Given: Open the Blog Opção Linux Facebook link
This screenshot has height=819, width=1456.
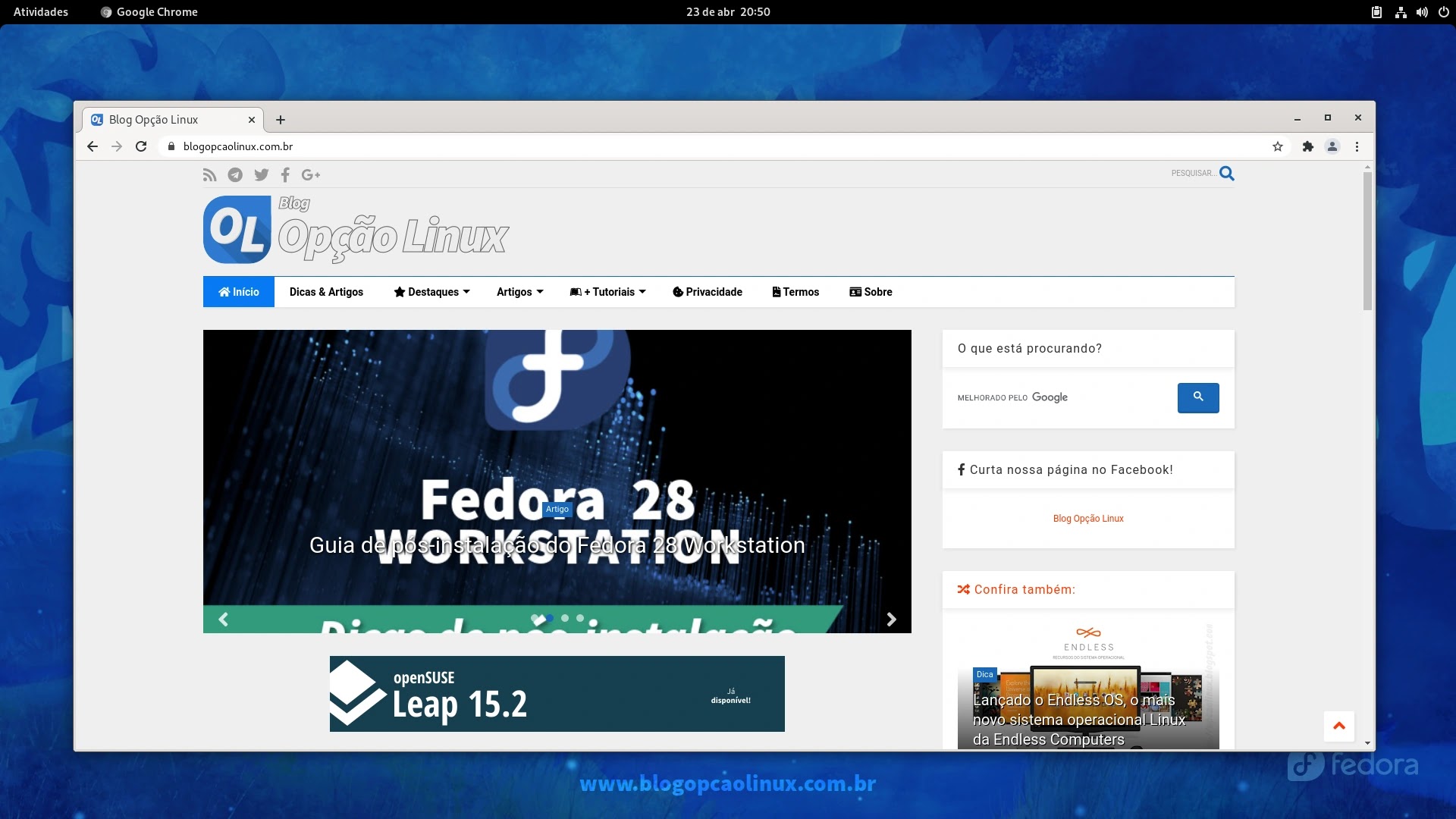Looking at the screenshot, I should [1088, 519].
